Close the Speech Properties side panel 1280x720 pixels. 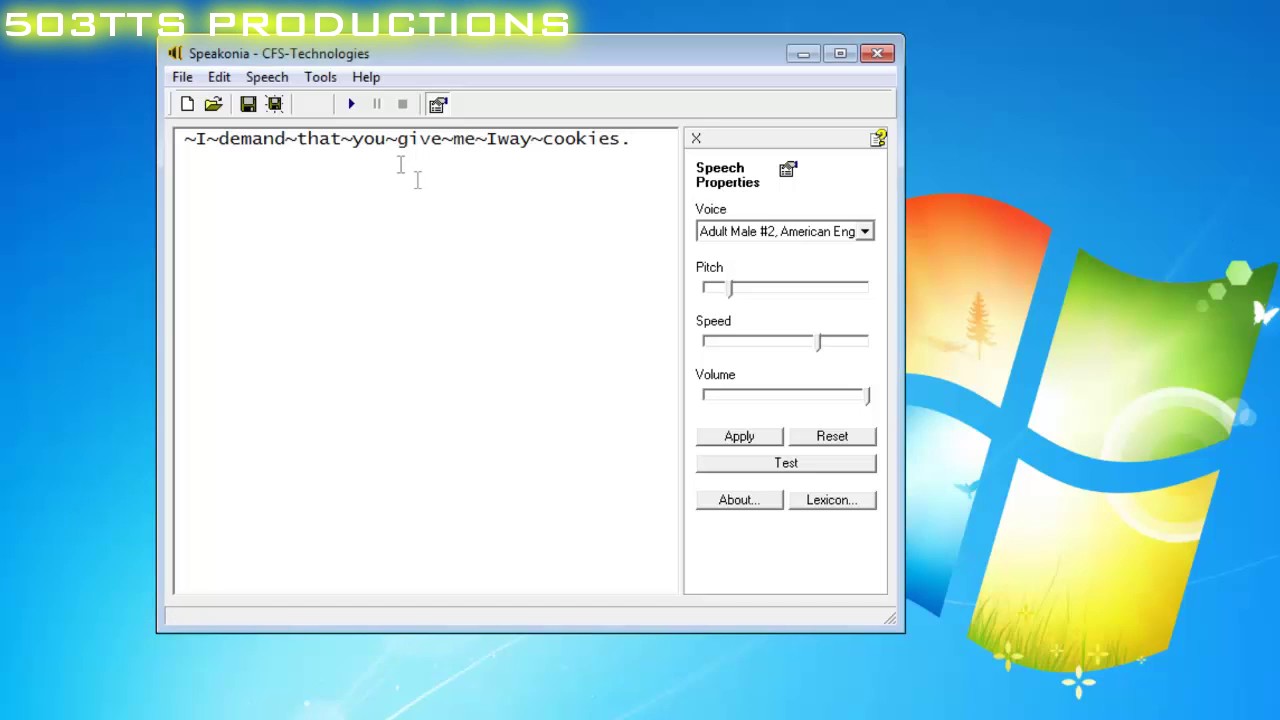pyautogui.click(x=696, y=138)
